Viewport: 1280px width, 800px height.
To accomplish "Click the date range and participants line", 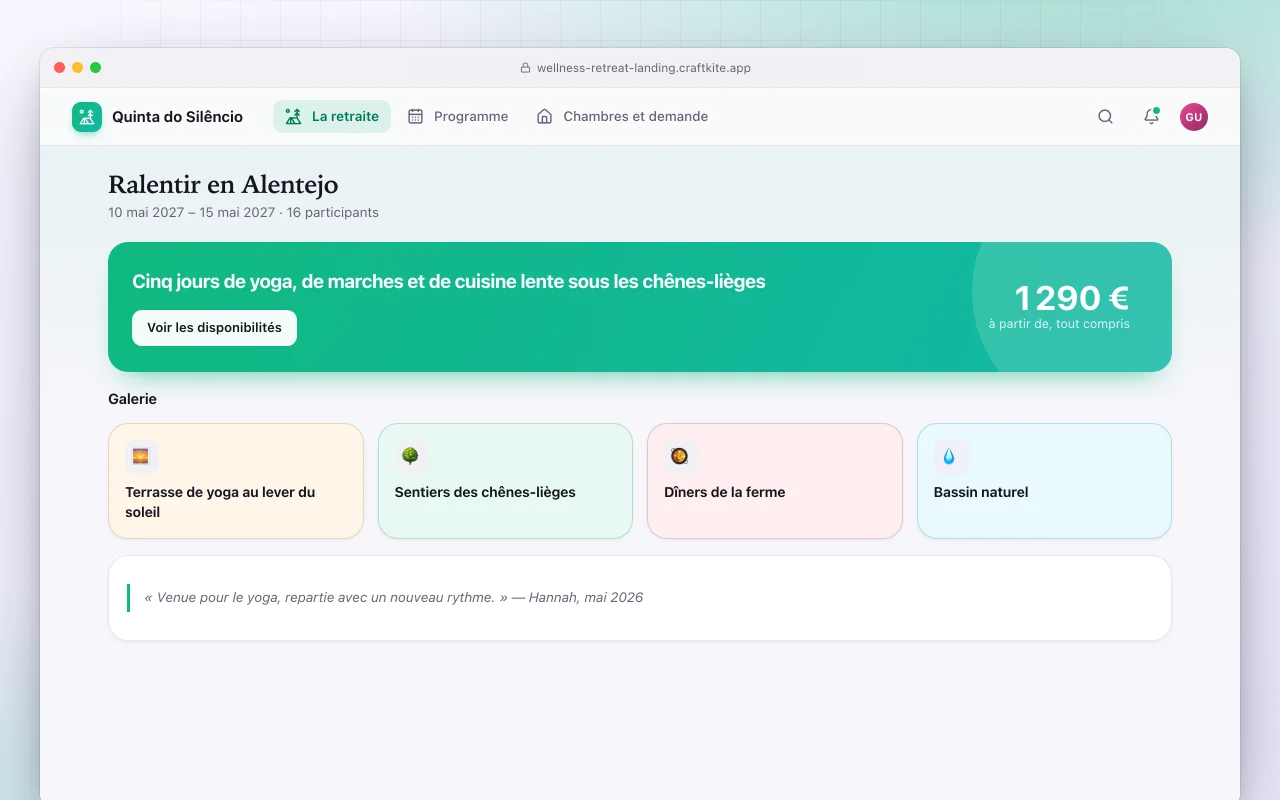I will click(243, 212).
